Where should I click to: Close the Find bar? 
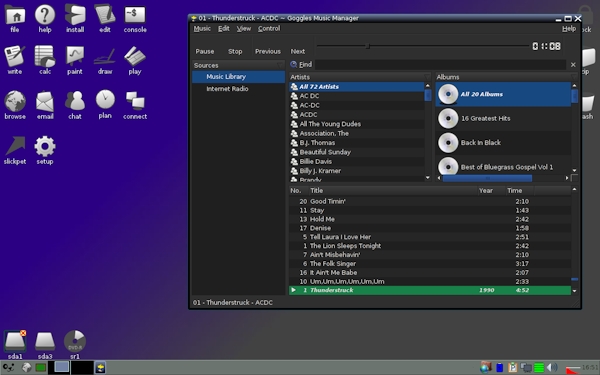[573, 65]
